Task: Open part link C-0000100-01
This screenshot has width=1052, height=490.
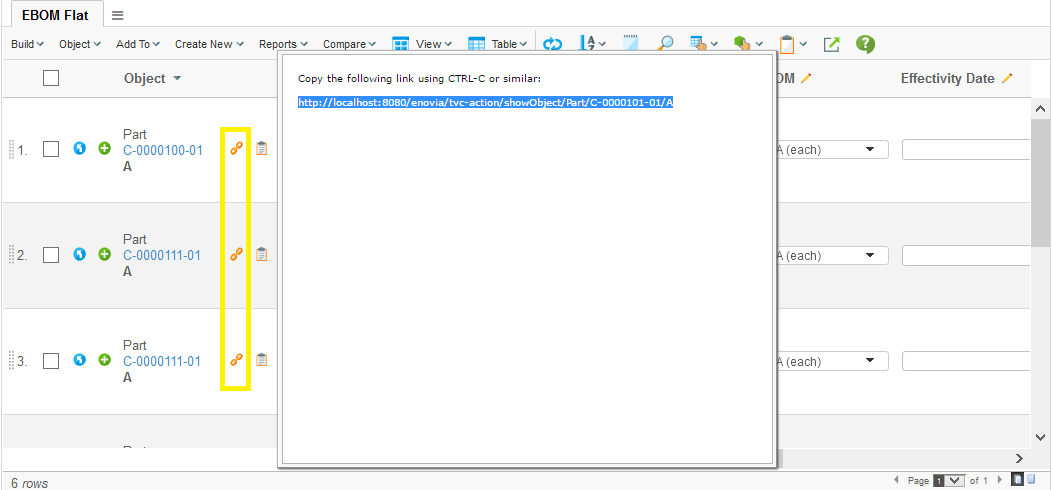Action: click(162, 151)
